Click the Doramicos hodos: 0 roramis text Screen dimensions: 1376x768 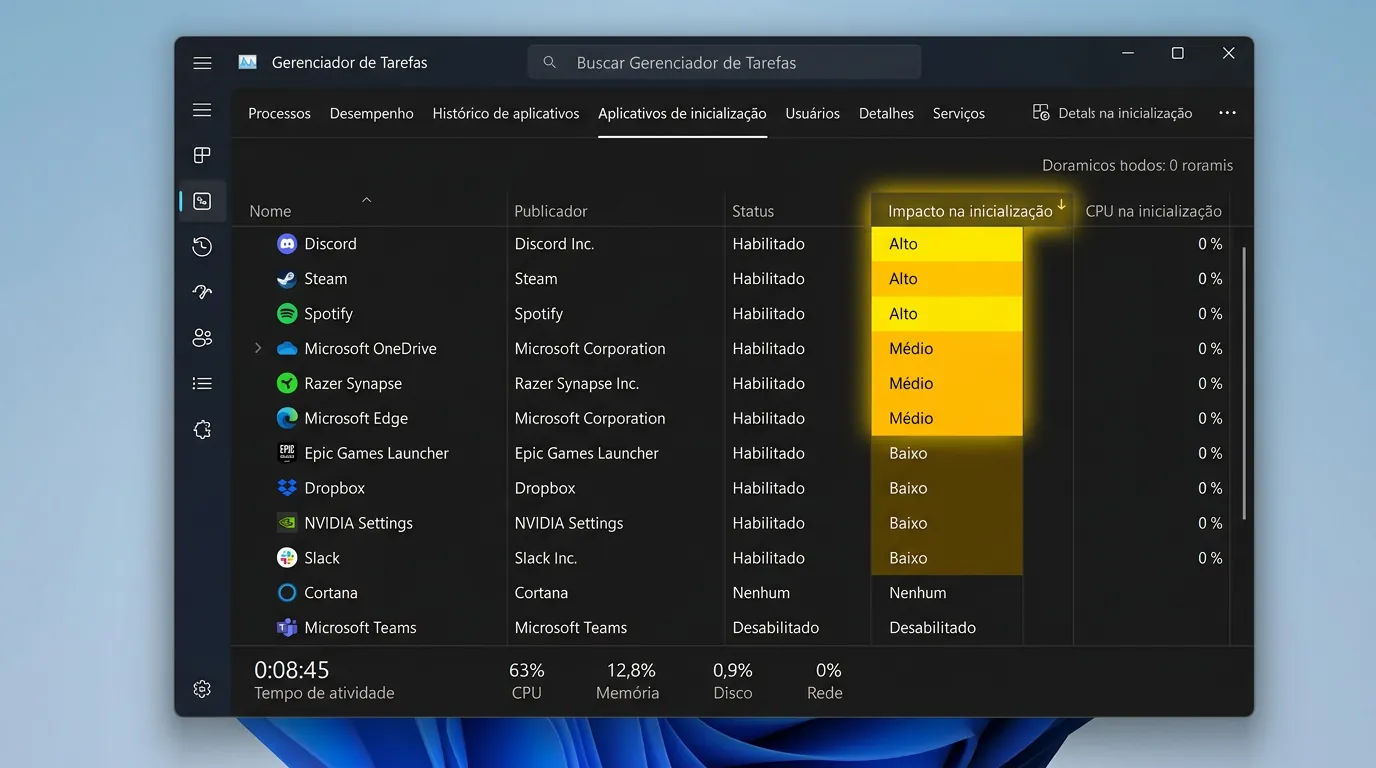[1137, 166]
